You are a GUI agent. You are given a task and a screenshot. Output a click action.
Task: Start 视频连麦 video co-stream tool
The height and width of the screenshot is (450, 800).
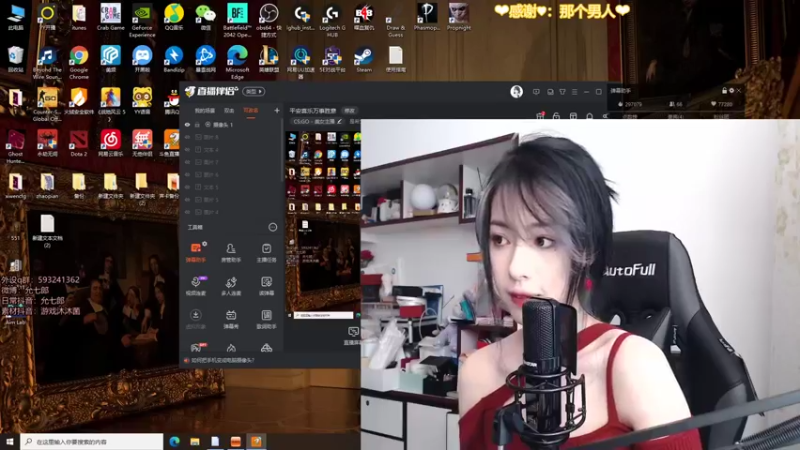(x=195, y=286)
